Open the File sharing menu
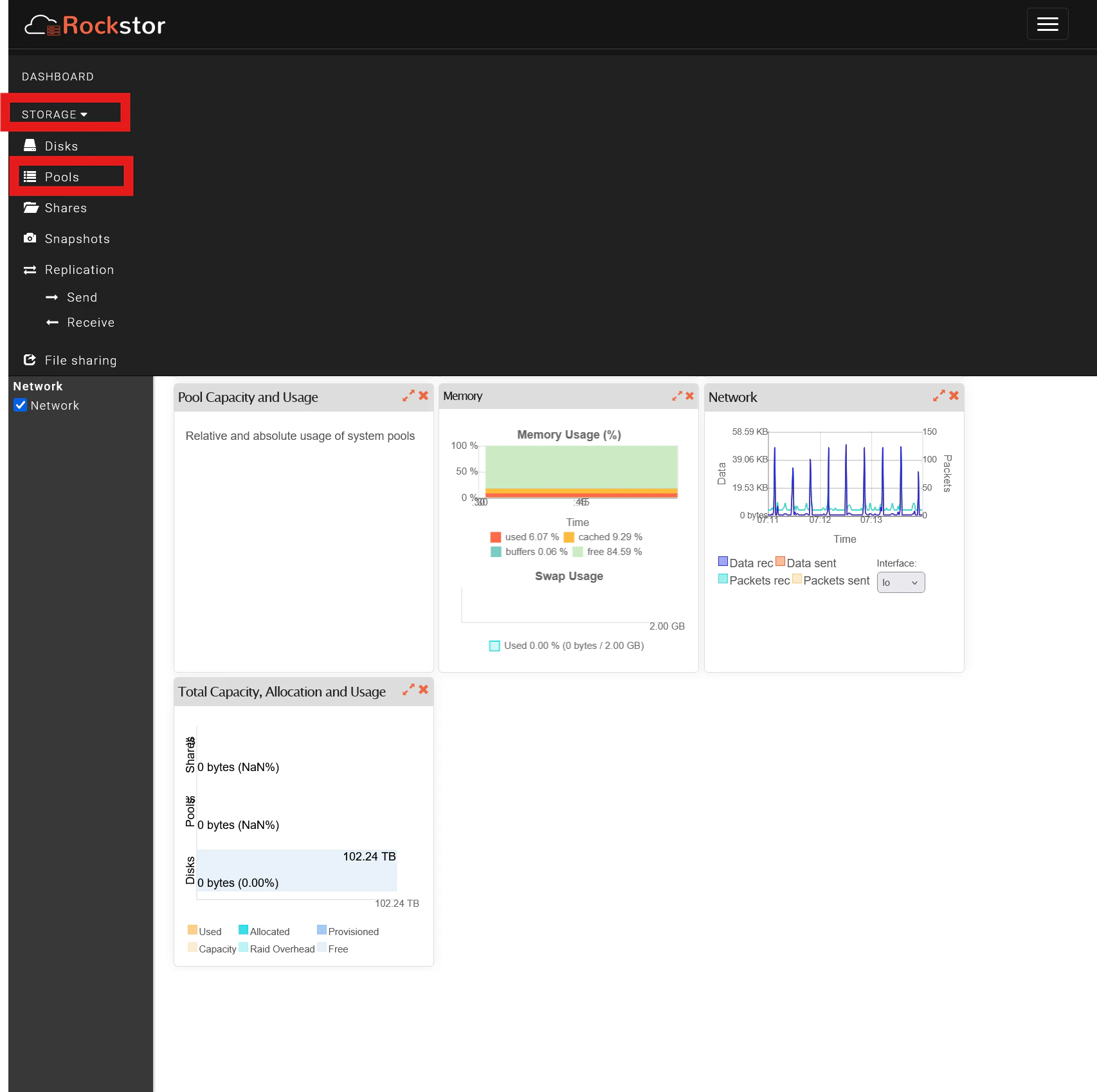Image resolution: width=1097 pixels, height=1092 pixels. point(80,361)
